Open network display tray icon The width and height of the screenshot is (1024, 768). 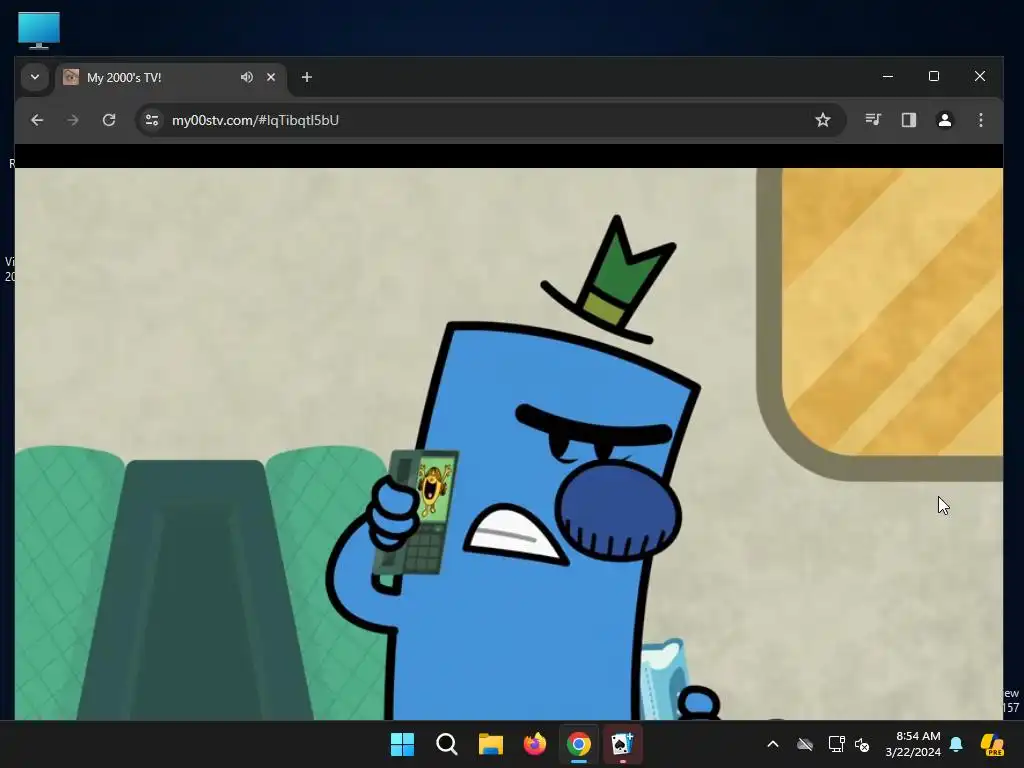837,744
